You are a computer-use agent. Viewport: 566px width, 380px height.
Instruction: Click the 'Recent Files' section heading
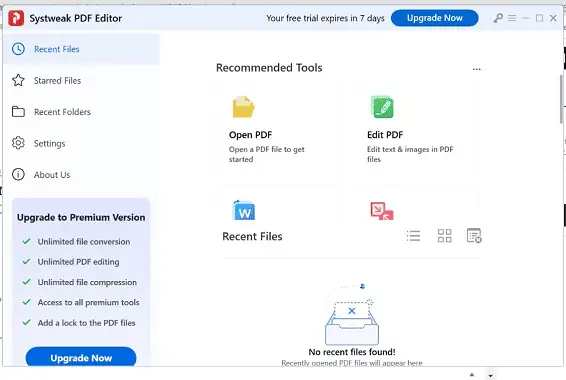coord(252,236)
